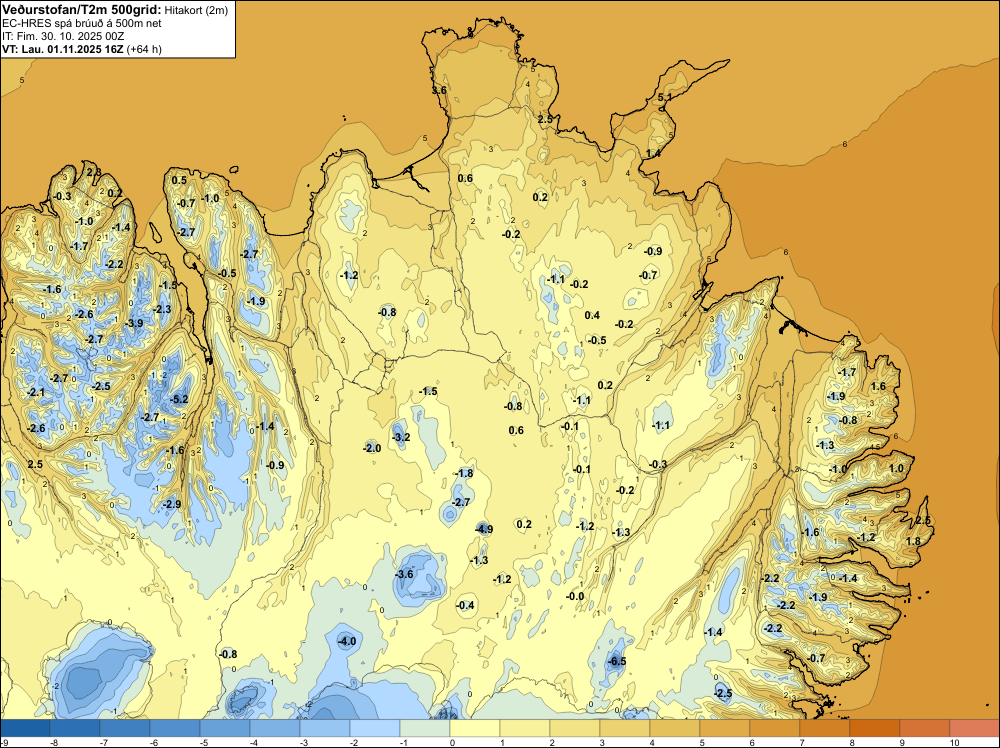Click the '-2.9' temperature value
1000x748 pixels.
pos(172,504)
